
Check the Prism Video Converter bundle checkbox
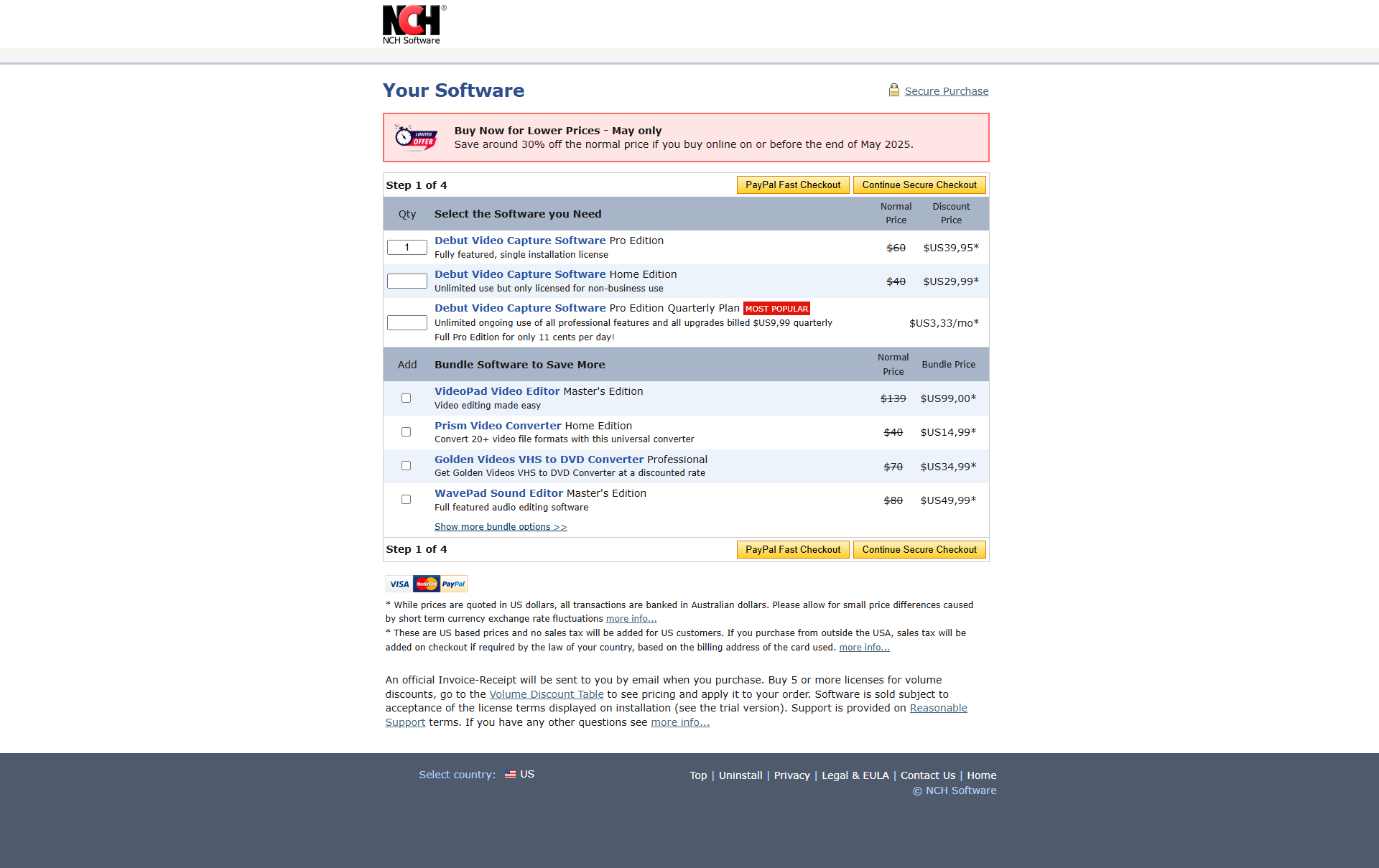tap(406, 431)
